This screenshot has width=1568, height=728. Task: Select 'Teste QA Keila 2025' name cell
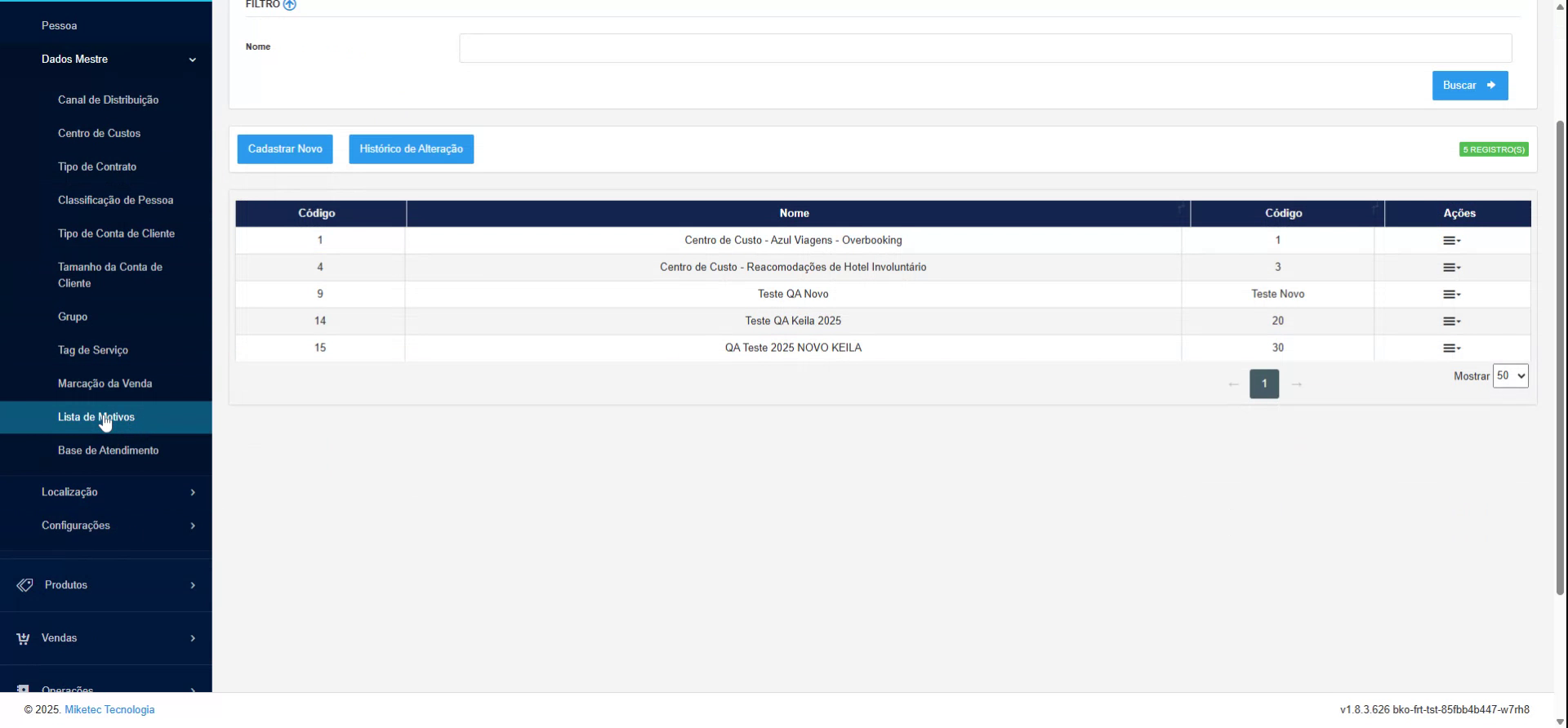click(793, 322)
